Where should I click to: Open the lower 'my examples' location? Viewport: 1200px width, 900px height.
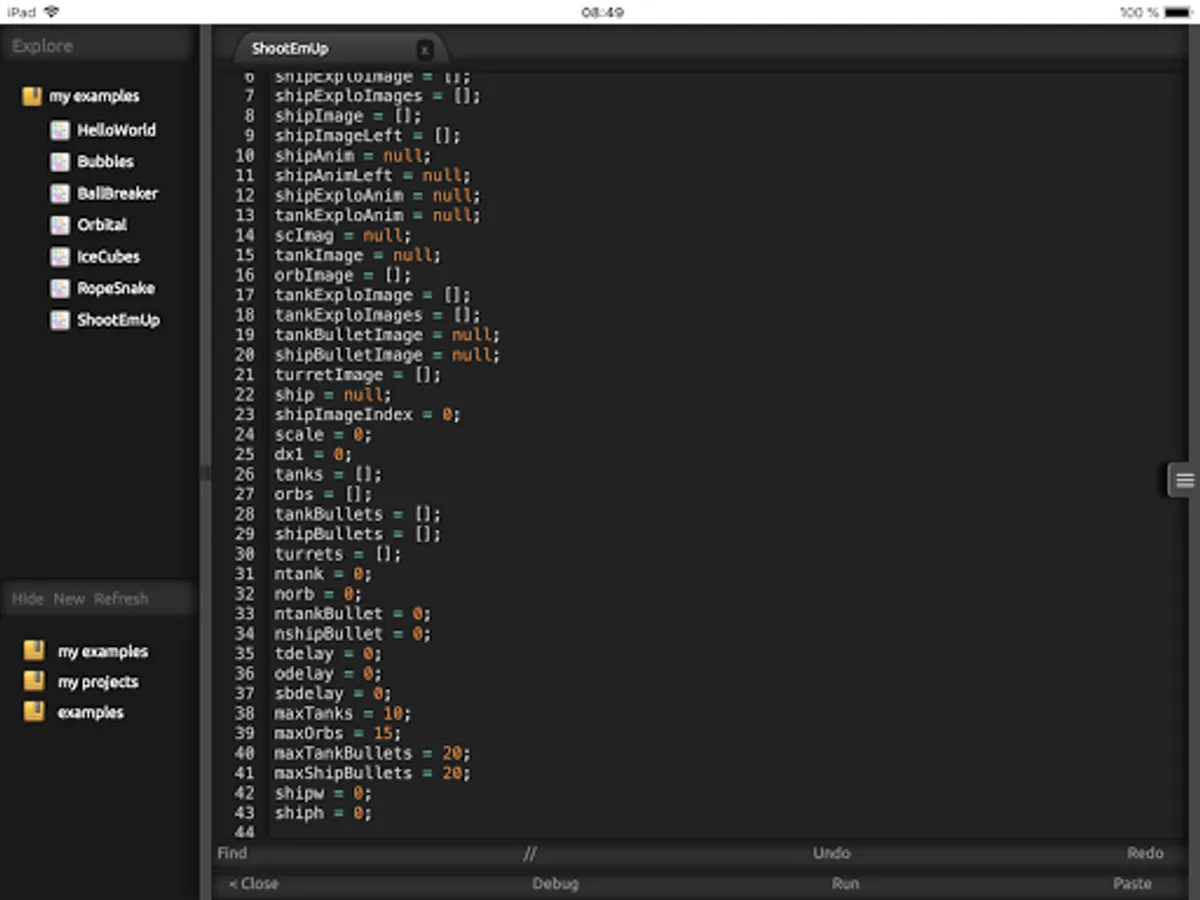click(103, 652)
